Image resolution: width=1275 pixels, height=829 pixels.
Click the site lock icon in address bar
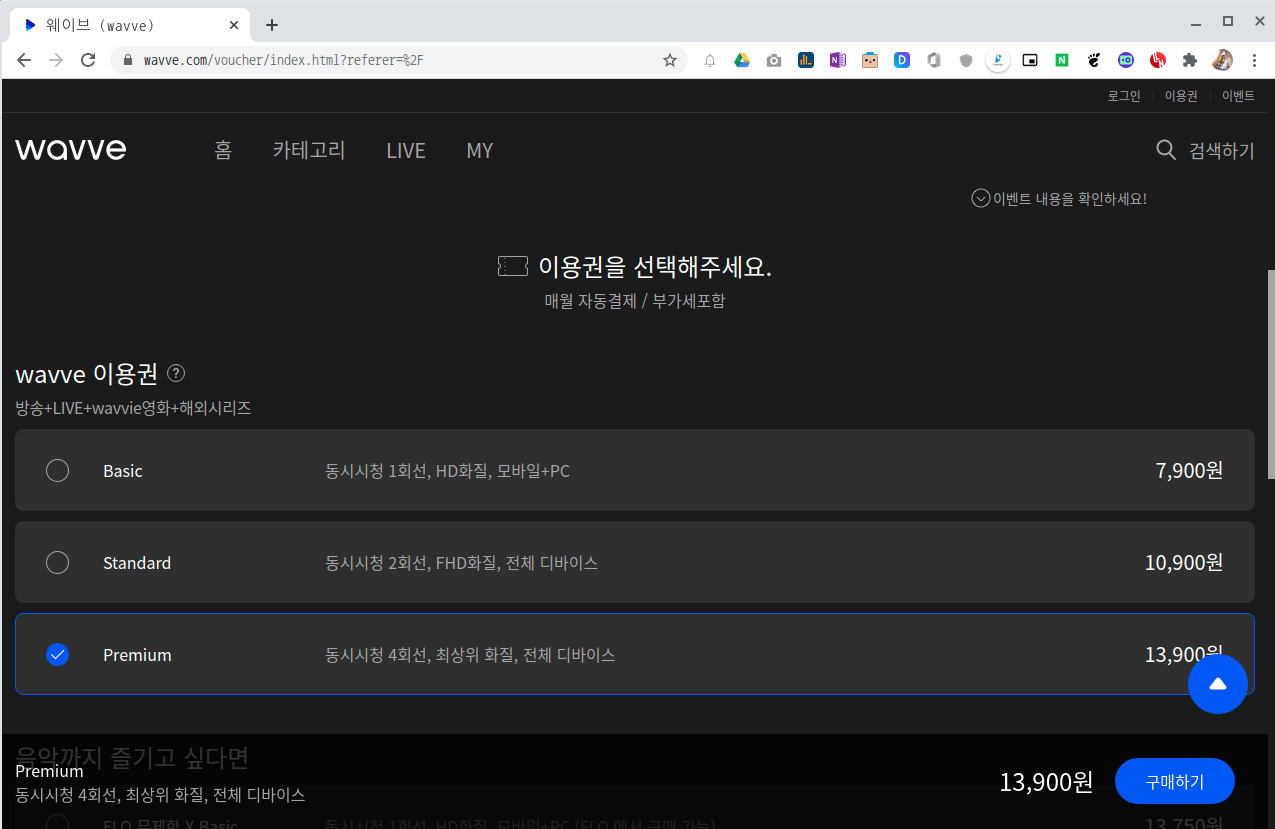pyautogui.click(x=127, y=60)
